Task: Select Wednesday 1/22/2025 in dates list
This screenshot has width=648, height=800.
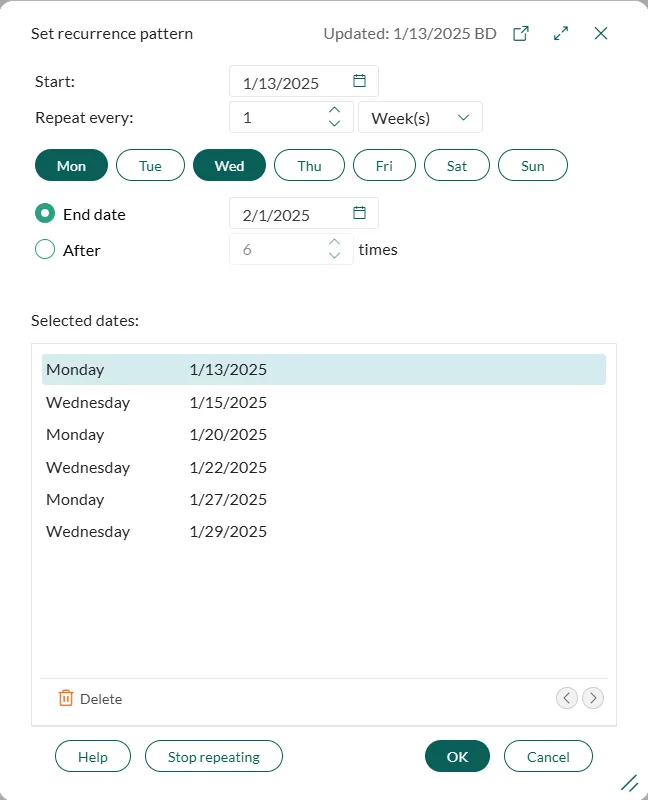Action: click(x=156, y=467)
